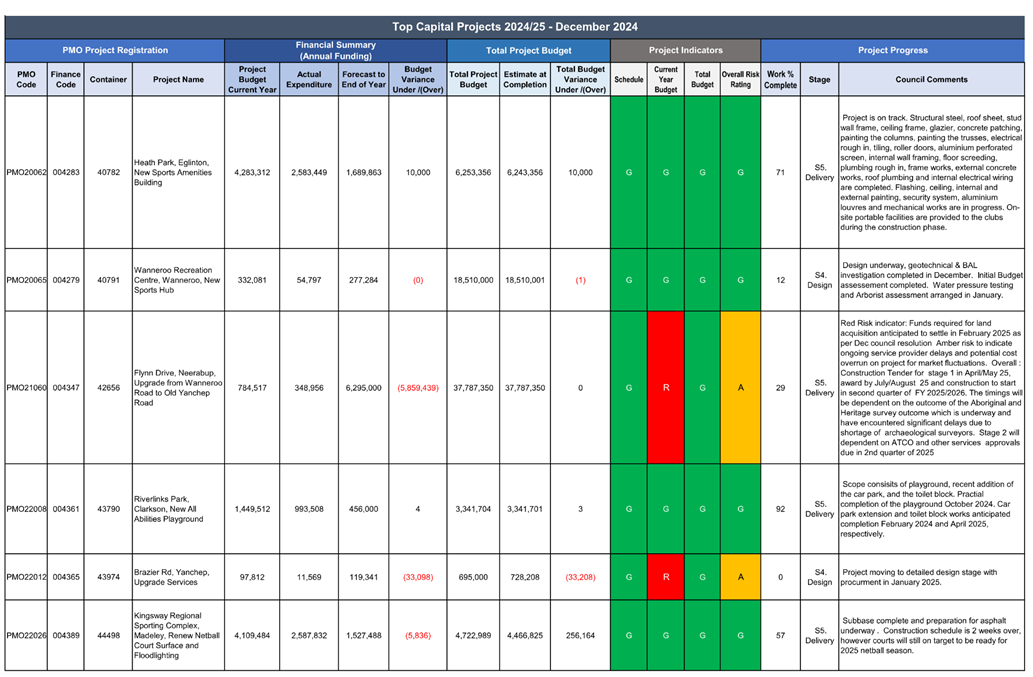Click amber Overall Risk Rating for Brazier Rd
Screen dimensions: 1033x677
[x=740, y=577]
